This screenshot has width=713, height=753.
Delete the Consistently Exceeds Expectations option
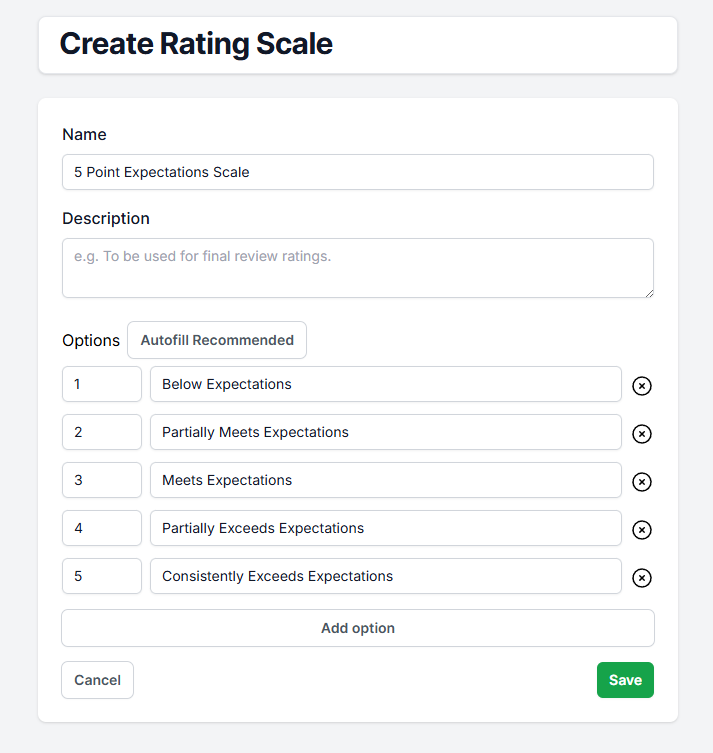click(x=642, y=578)
